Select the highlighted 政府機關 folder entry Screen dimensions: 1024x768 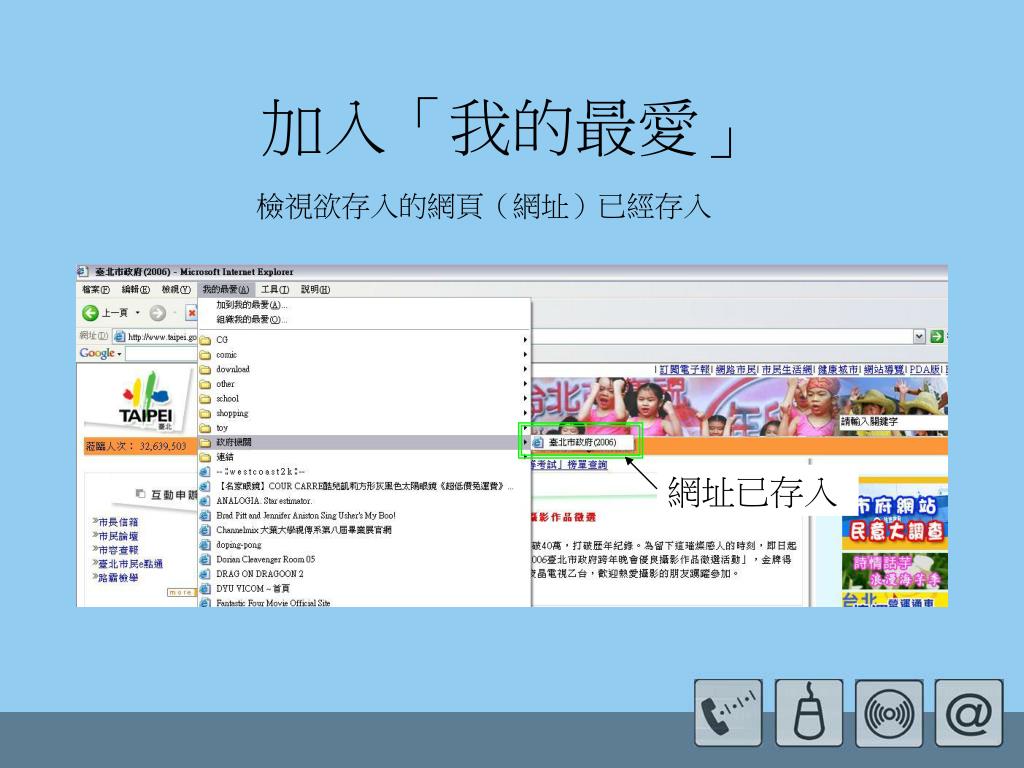tap(364, 442)
